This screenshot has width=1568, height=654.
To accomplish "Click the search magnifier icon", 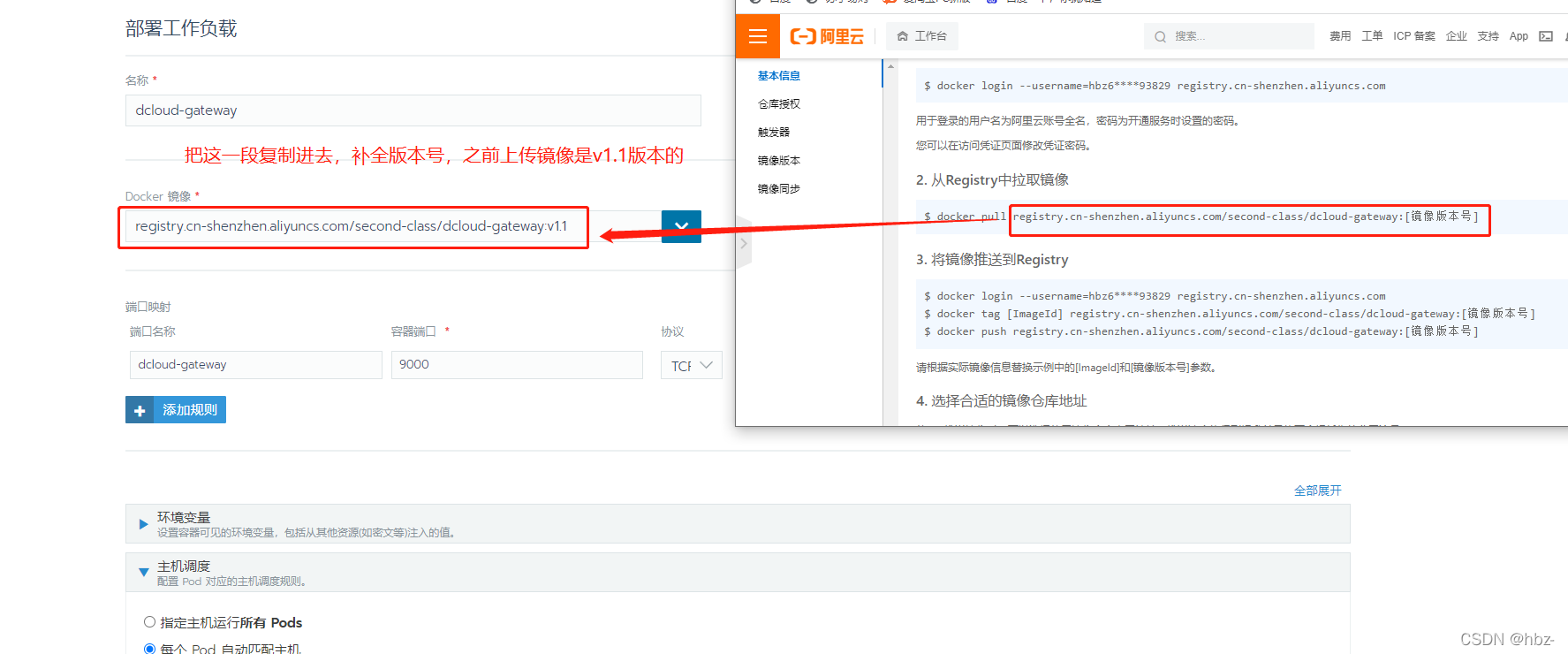I will (1160, 36).
